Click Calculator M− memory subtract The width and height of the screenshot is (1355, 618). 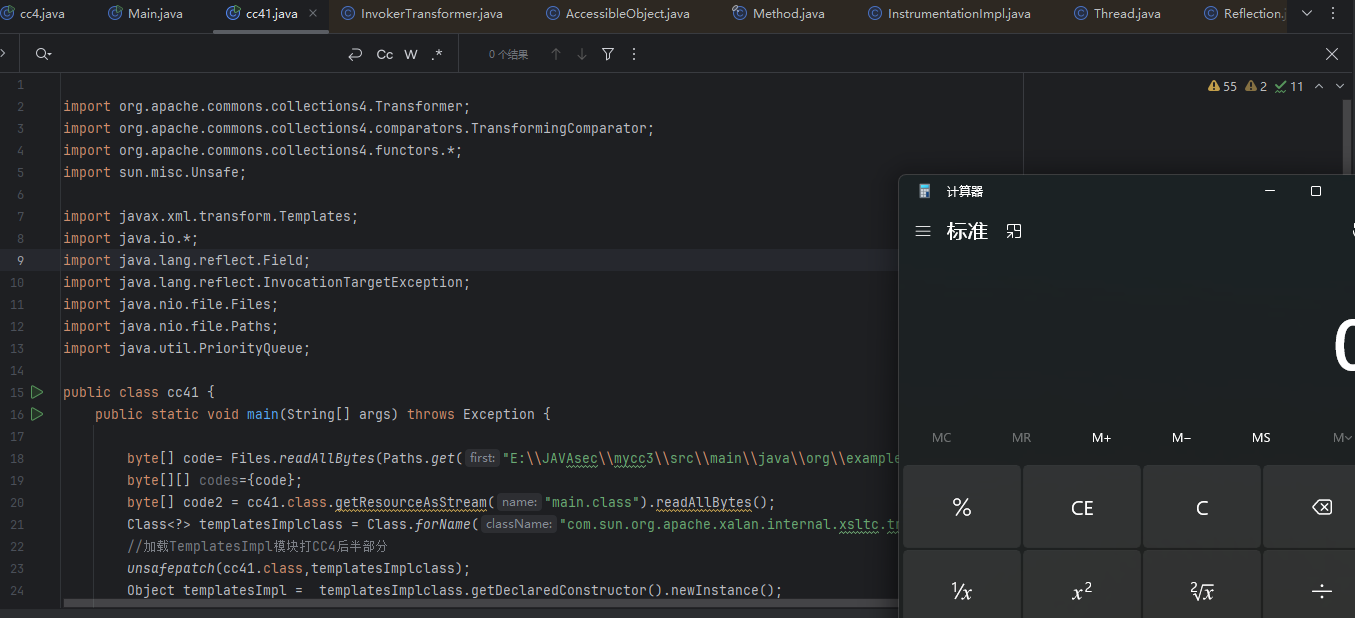[x=1181, y=438]
